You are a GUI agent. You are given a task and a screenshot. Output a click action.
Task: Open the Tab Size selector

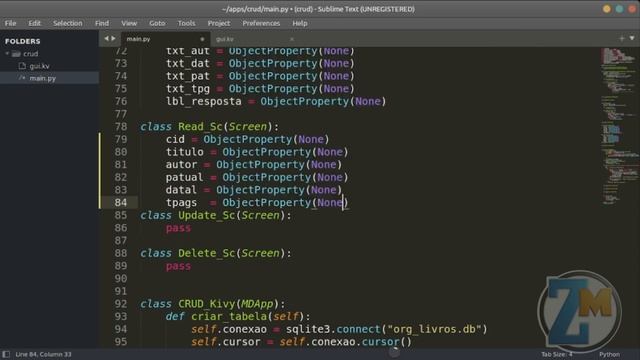click(557, 354)
